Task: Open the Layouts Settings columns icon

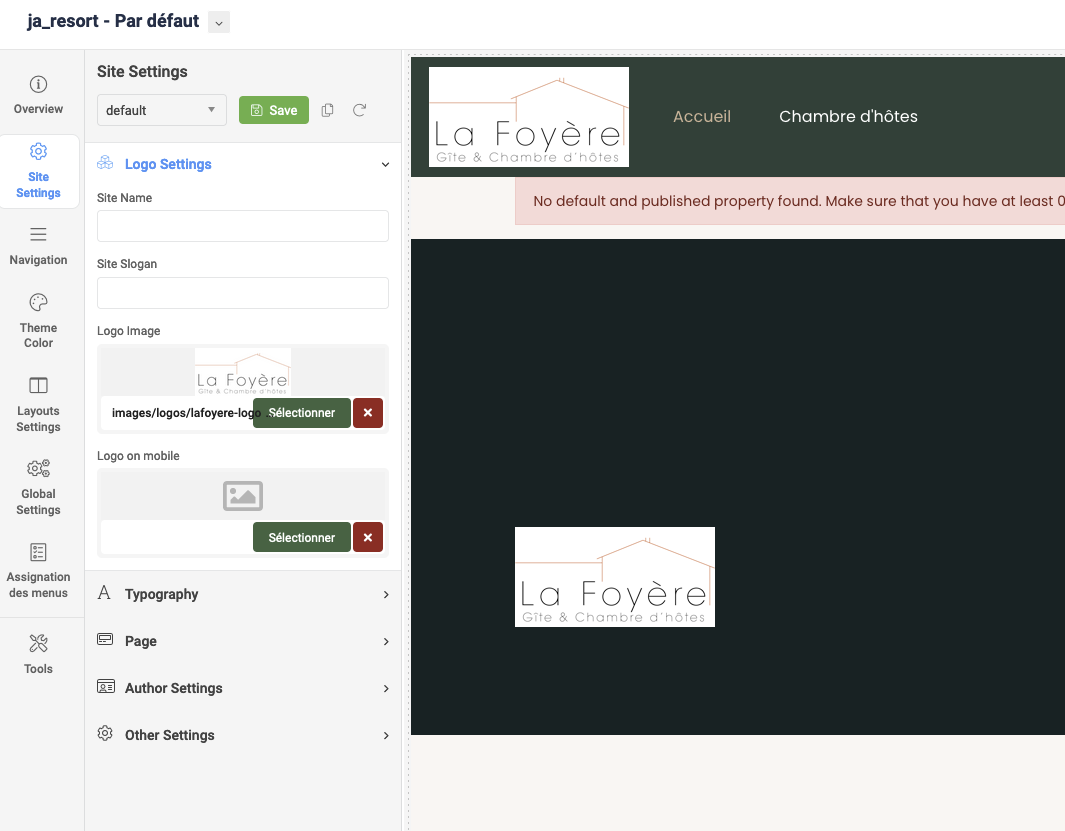Action: click(38, 385)
